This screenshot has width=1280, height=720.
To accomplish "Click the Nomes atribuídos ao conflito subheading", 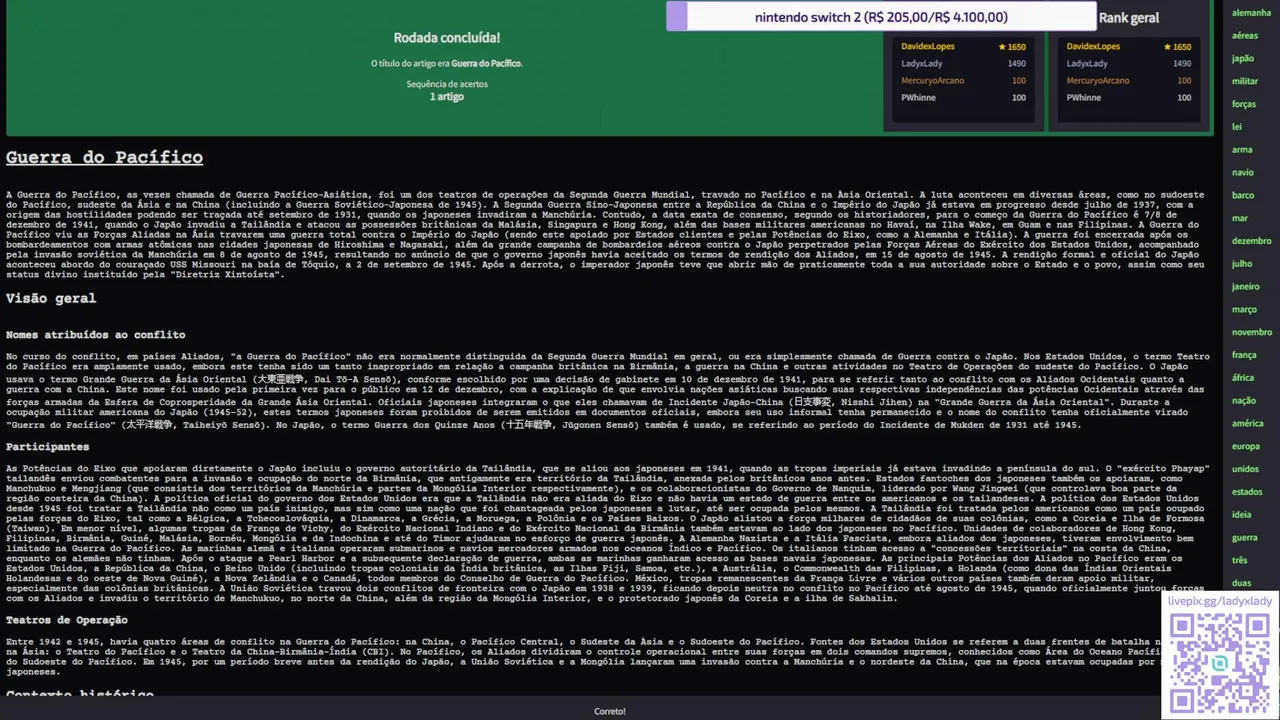I will (x=95, y=335).
